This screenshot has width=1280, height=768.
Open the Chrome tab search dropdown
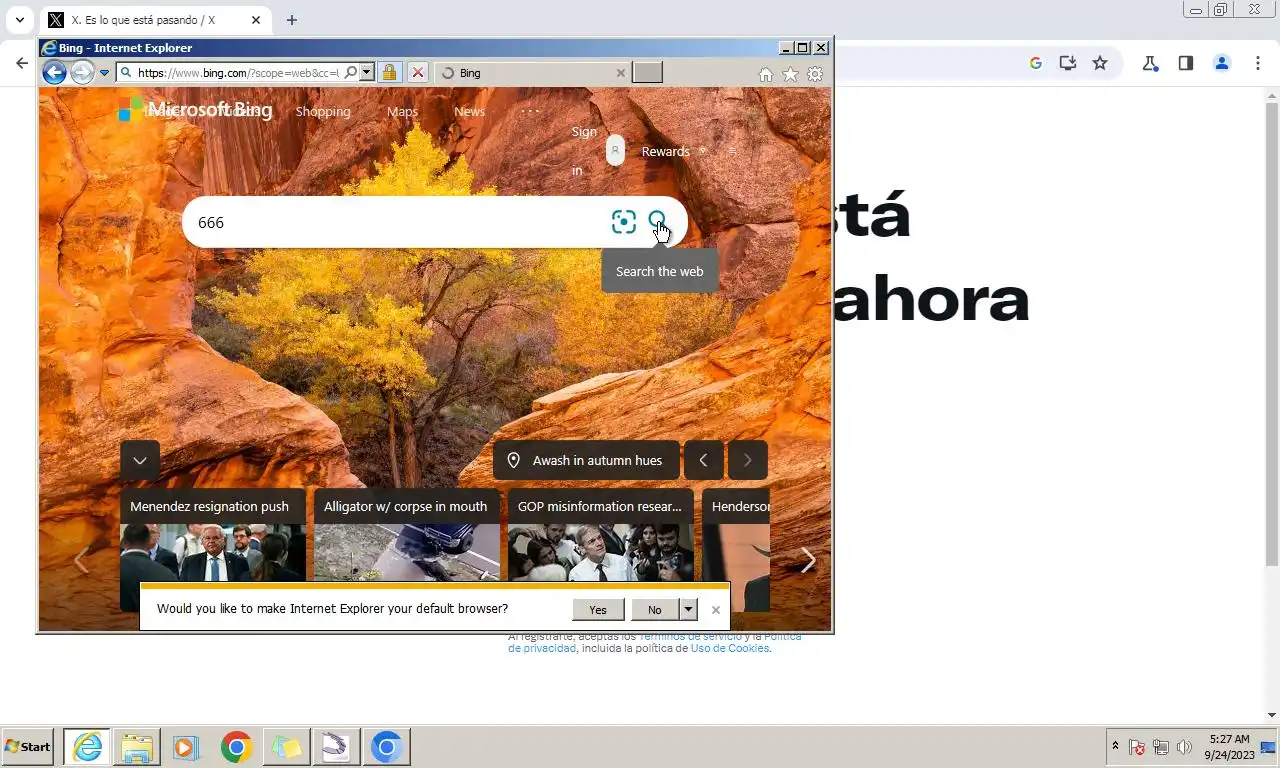coord(19,20)
